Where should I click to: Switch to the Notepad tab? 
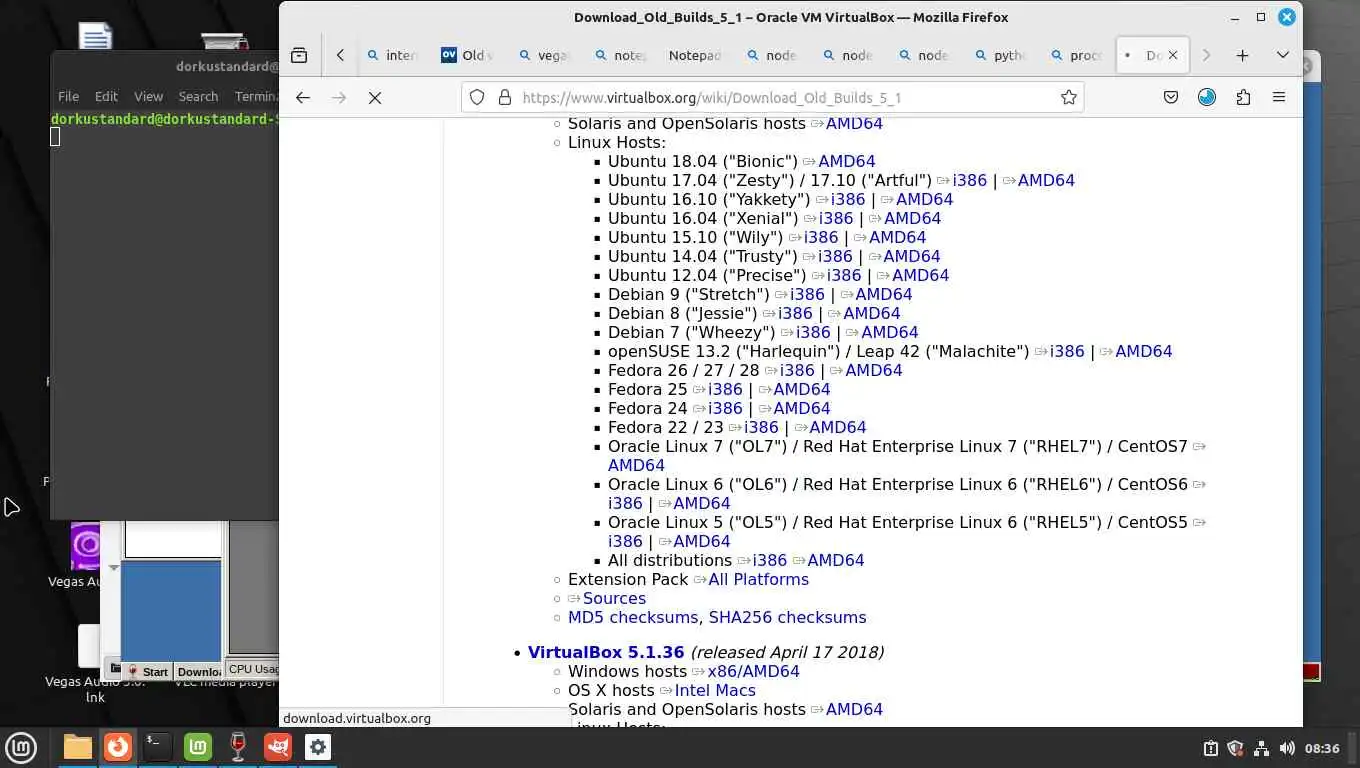point(694,55)
